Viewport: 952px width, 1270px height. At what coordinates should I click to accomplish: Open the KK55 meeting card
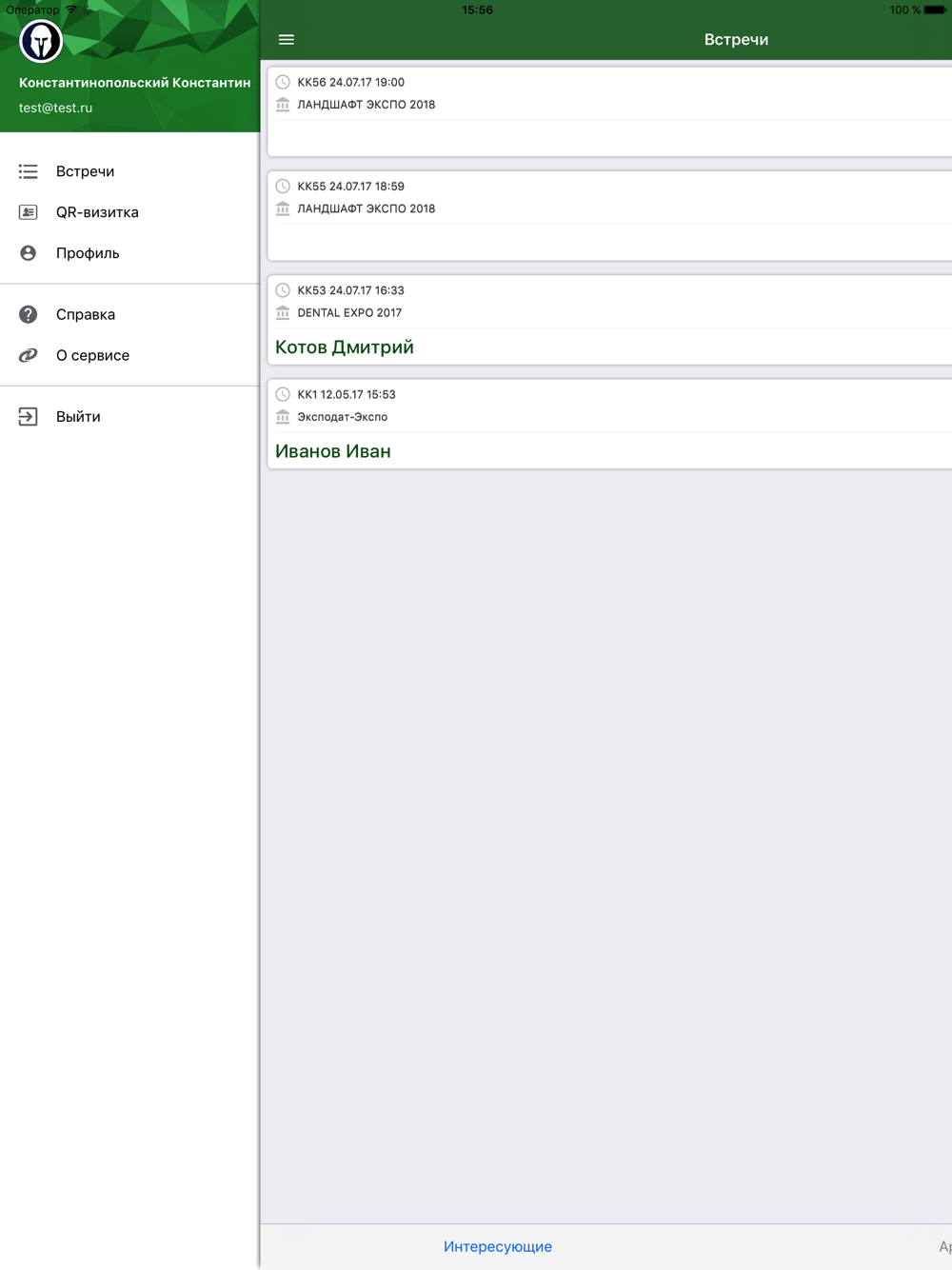click(609, 216)
